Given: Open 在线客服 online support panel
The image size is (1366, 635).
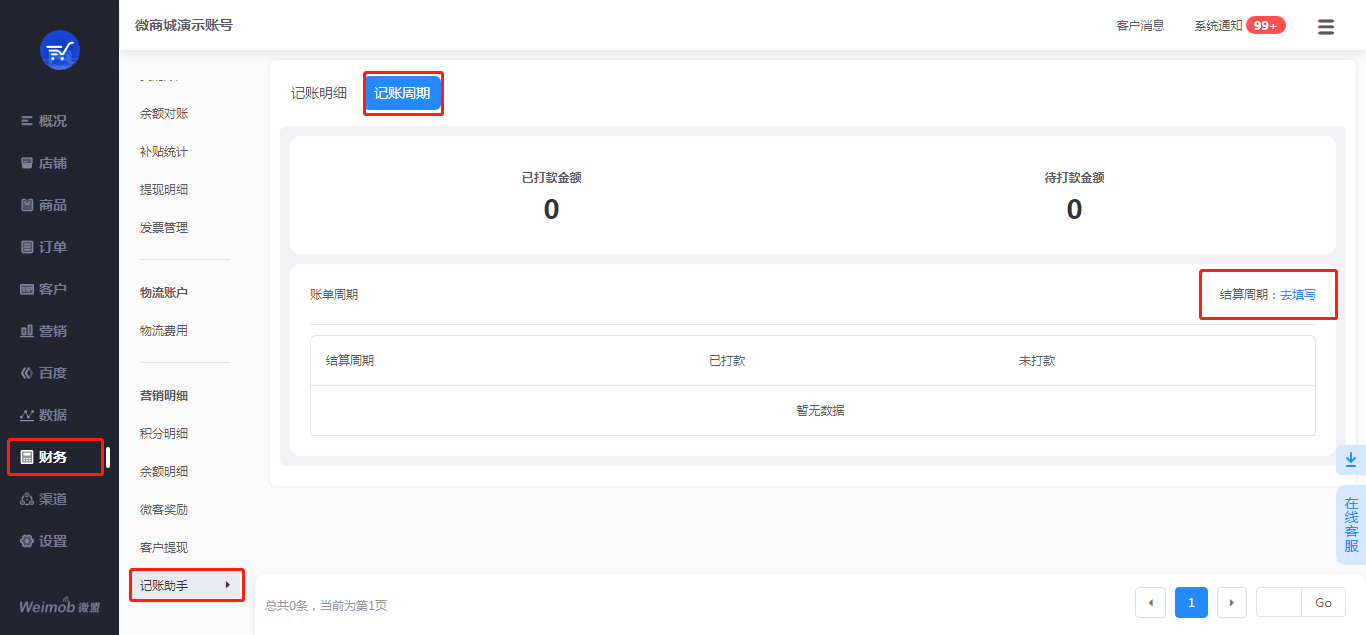Looking at the screenshot, I should [x=1351, y=525].
